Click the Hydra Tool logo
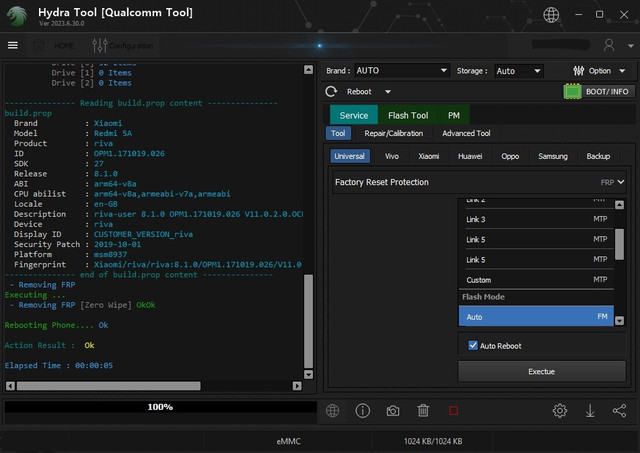640x453 pixels. tap(17, 16)
